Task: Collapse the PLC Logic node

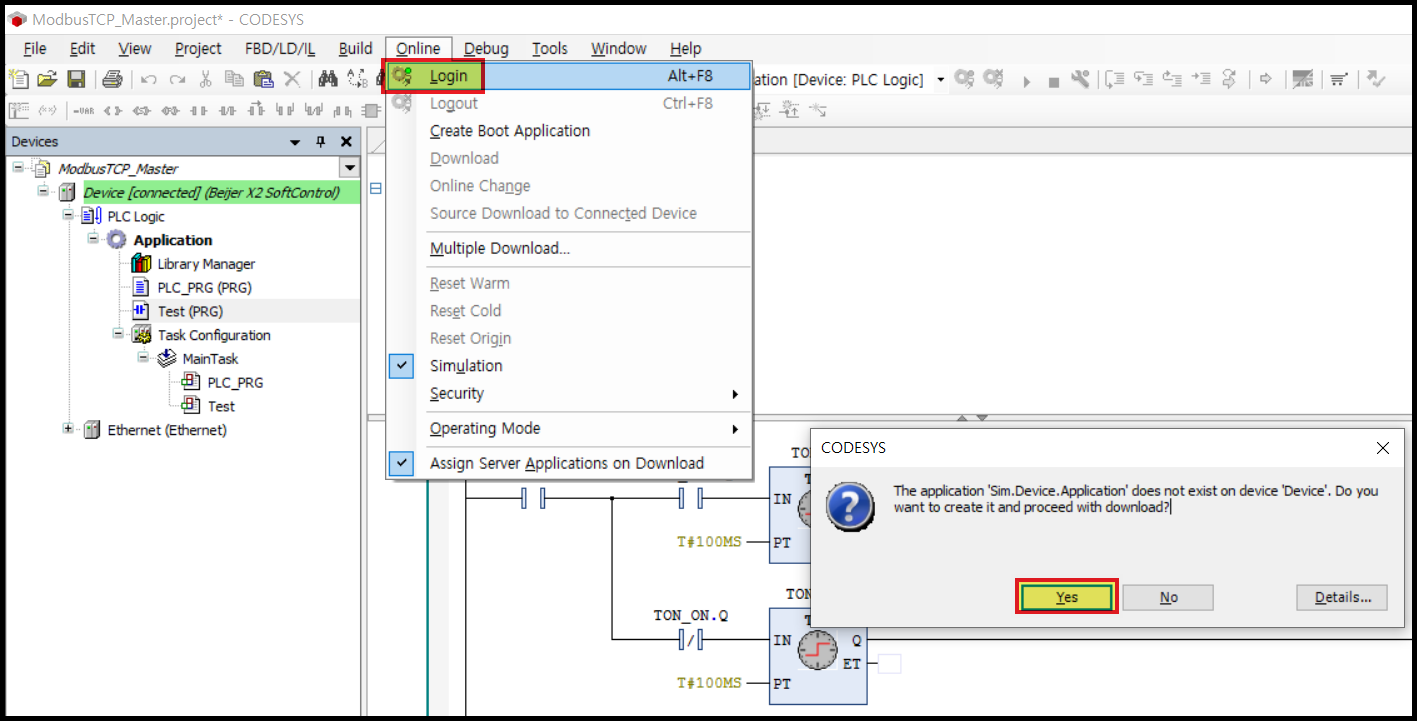Action: coord(68,215)
